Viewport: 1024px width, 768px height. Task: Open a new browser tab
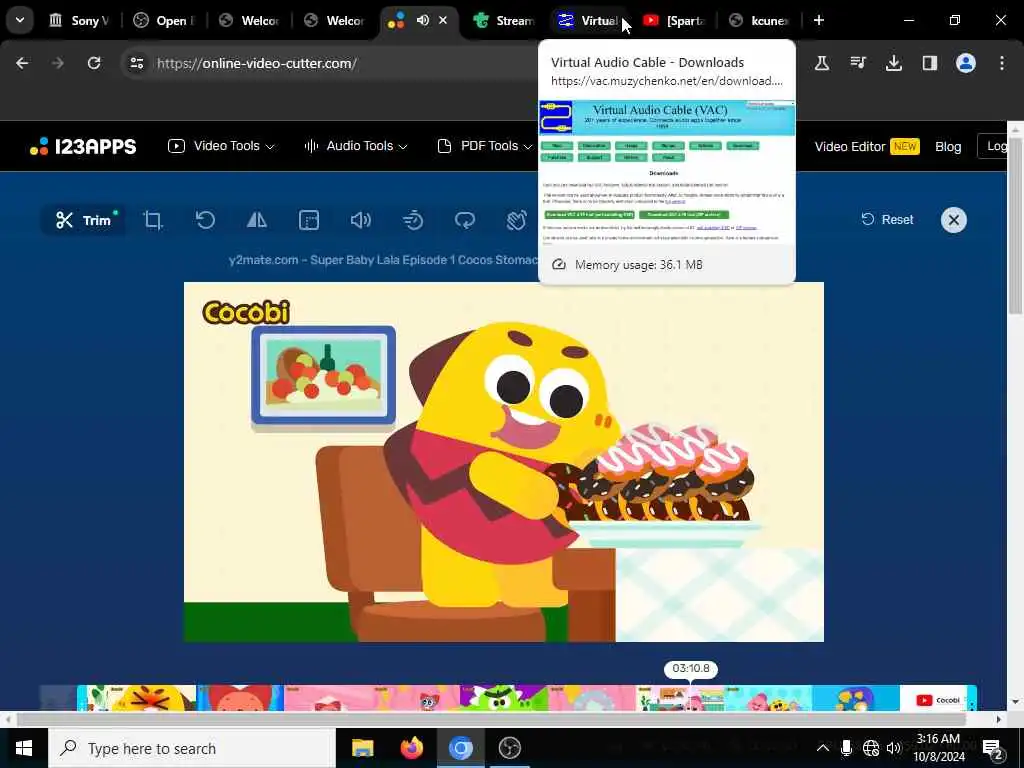(x=818, y=20)
